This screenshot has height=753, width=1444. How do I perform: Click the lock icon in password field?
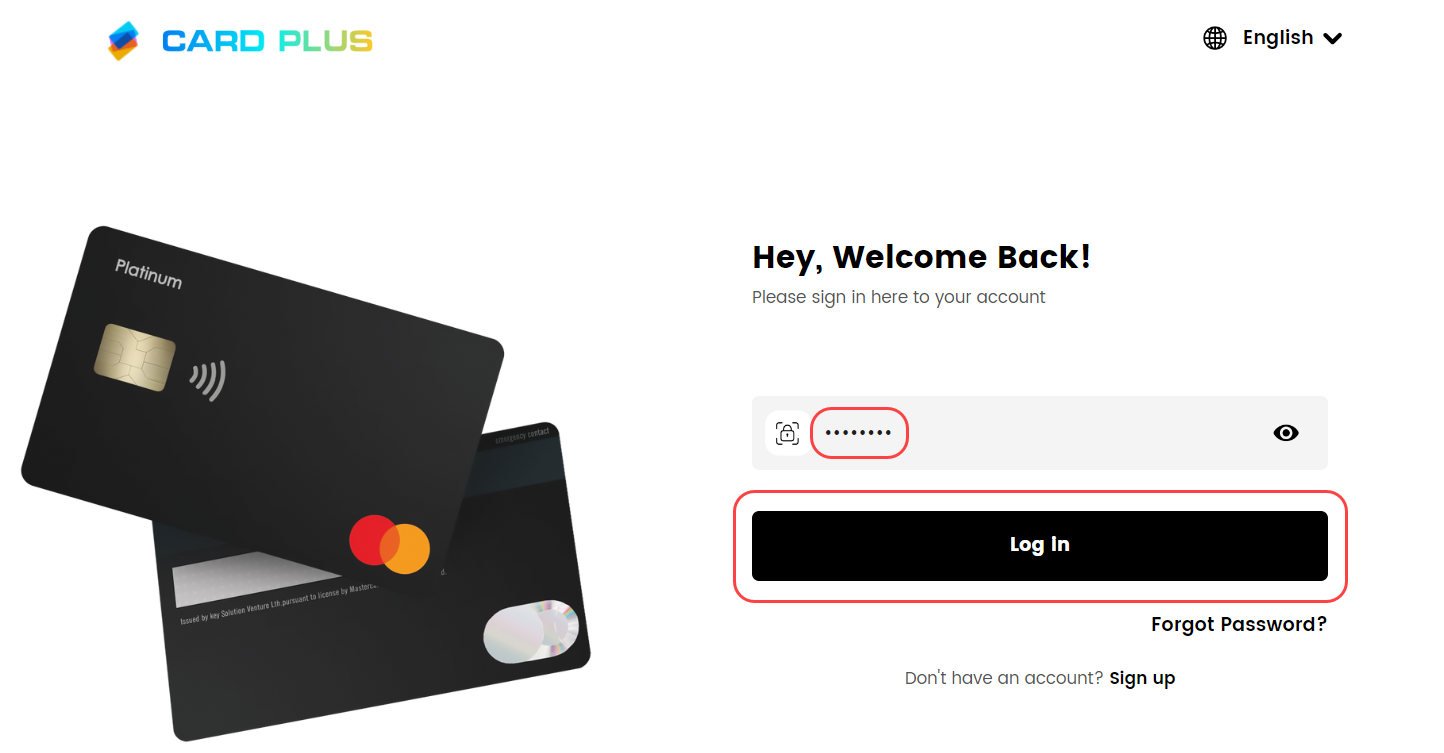click(x=788, y=433)
